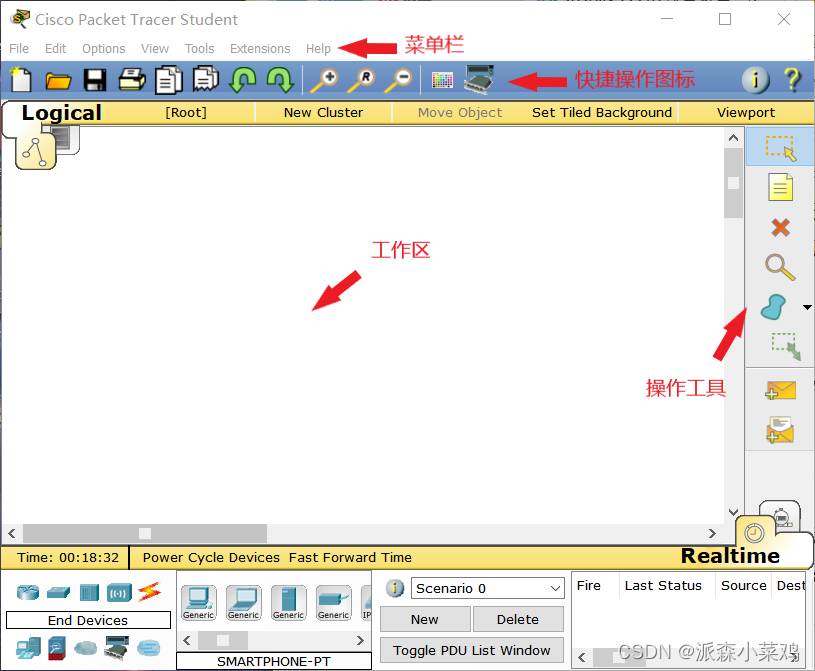Open the File menu
The height and width of the screenshot is (671, 815).
[19, 48]
